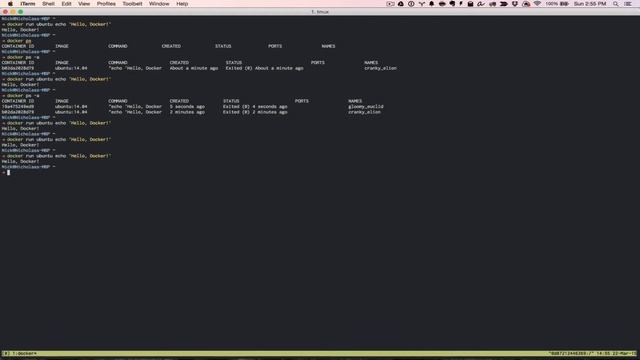Click the triangle-shaped Google Drive menu bar icon
This screenshot has width=640, height=360.
[x=401, y=4]
